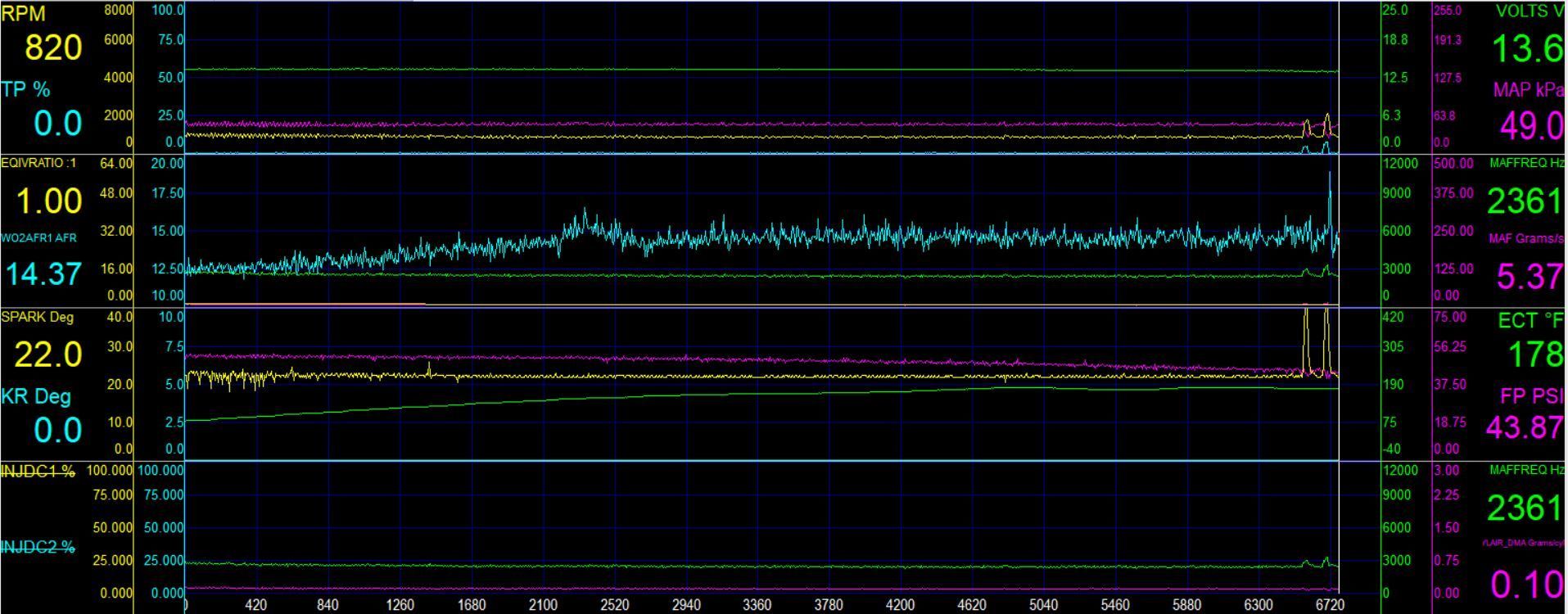
Task: Select the SPARK Deg channel label
Action: coord(38,318)
